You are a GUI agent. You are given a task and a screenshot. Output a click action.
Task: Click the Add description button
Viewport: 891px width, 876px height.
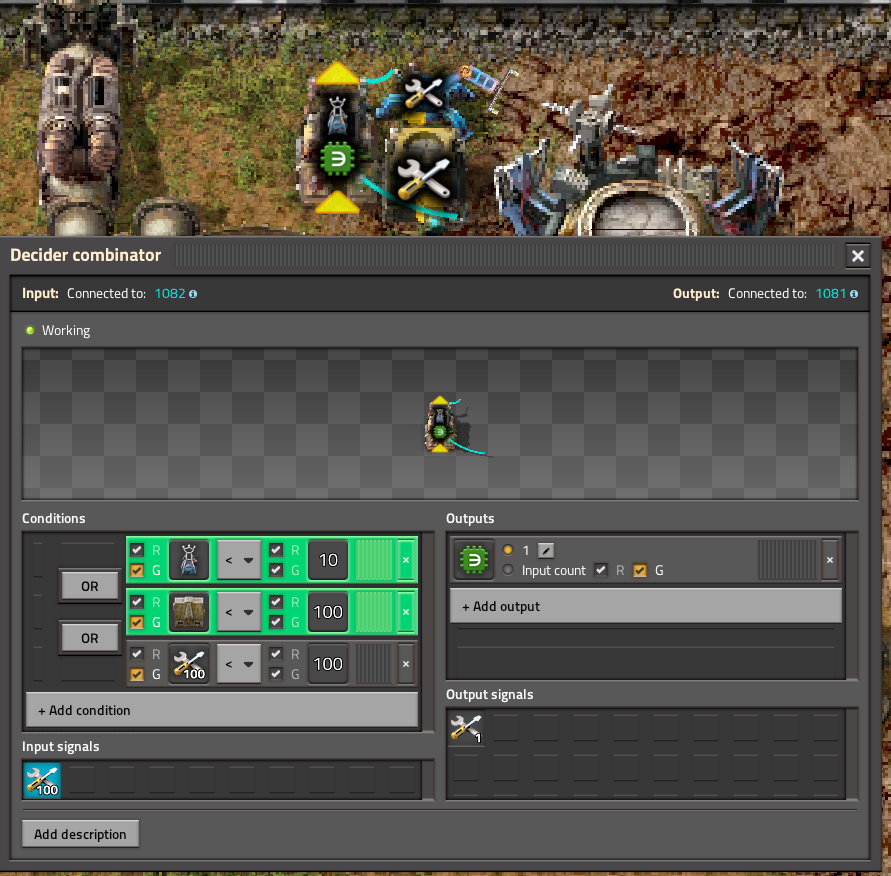(80, 834)
